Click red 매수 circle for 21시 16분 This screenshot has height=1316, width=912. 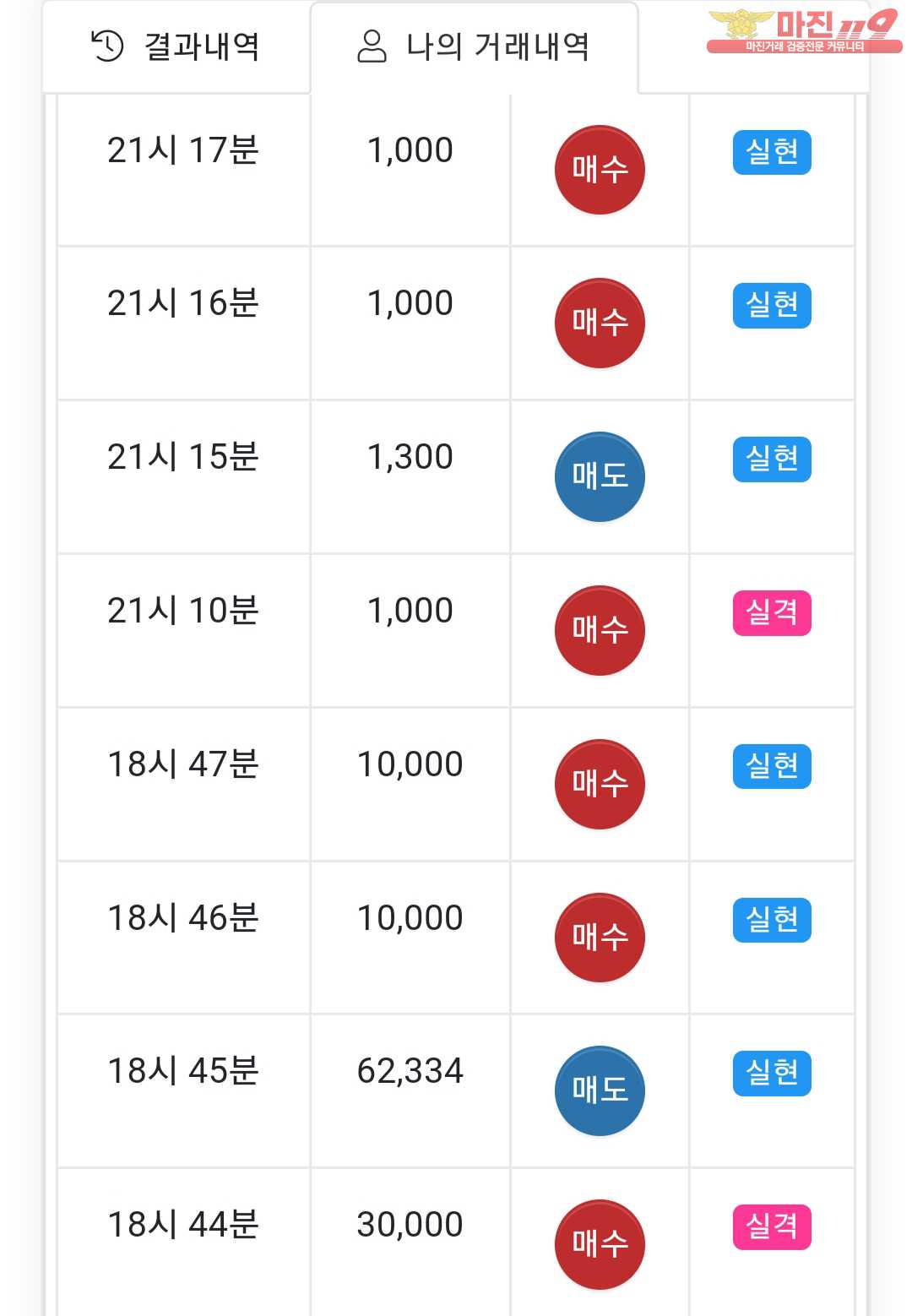pos(600,324)
